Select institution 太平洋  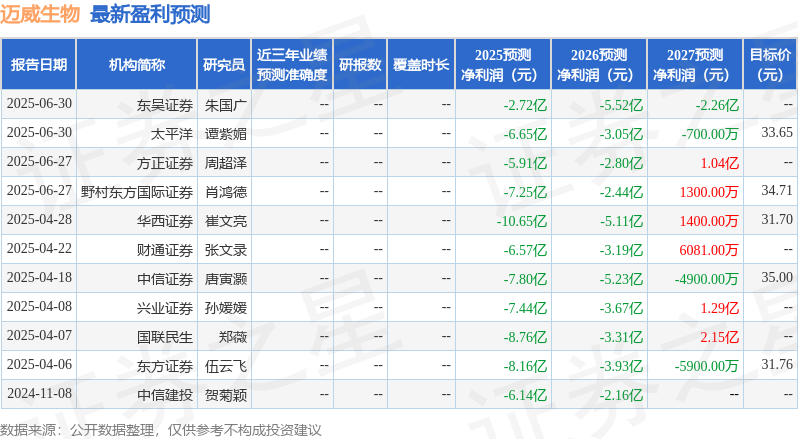coord(172,134)
